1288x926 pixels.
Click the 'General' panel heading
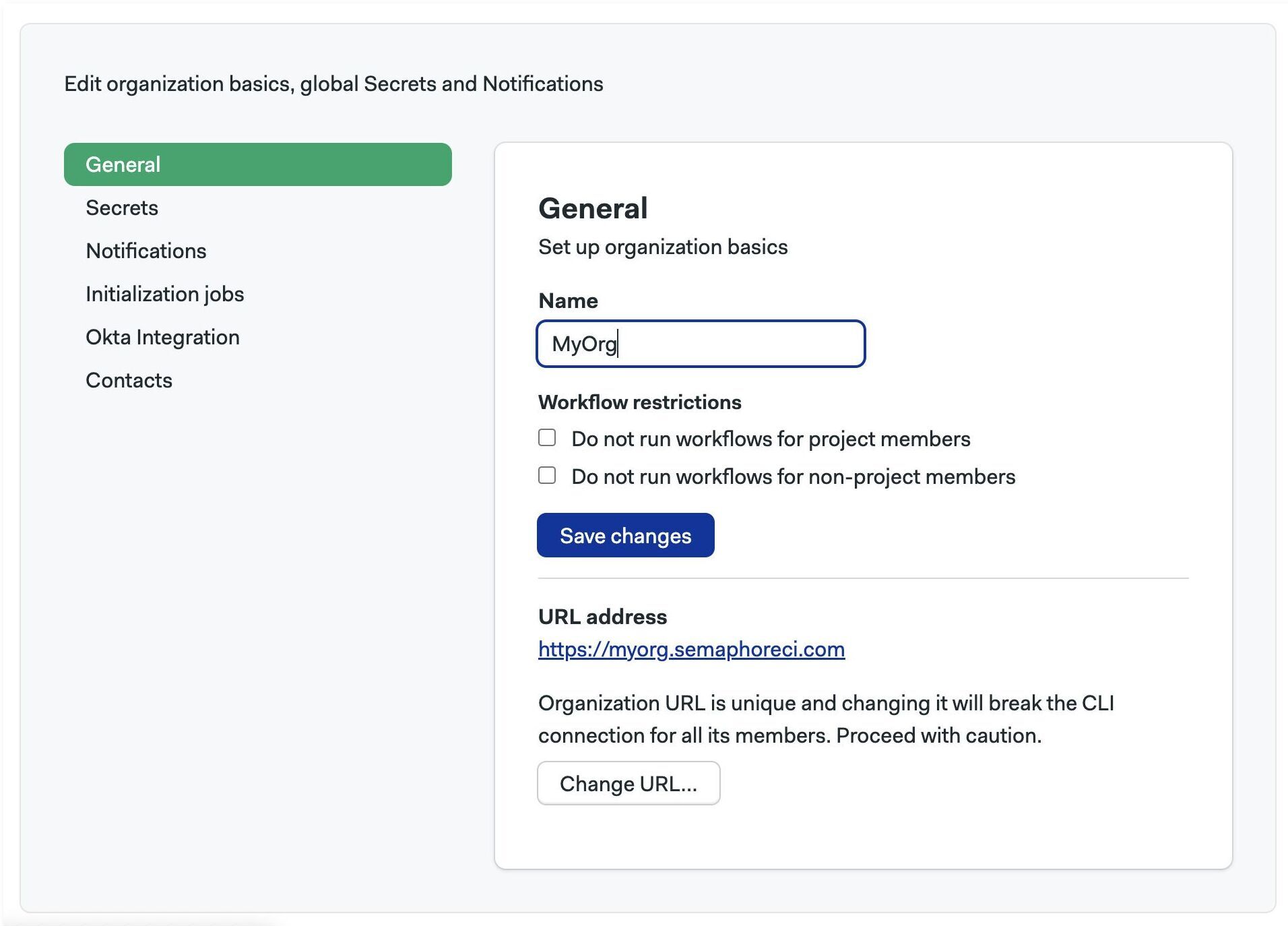(x=593, y=208)
